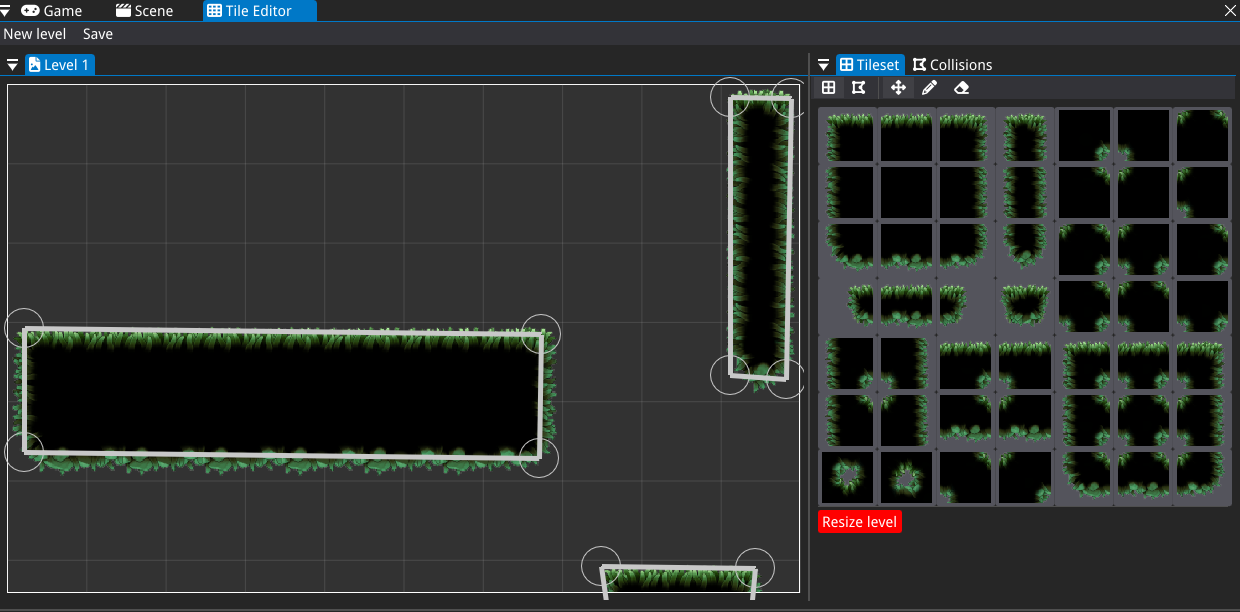Toggle tile grid mode in toolbar
This screenshot has height=612, width=1240.
[x=828, y=88]
